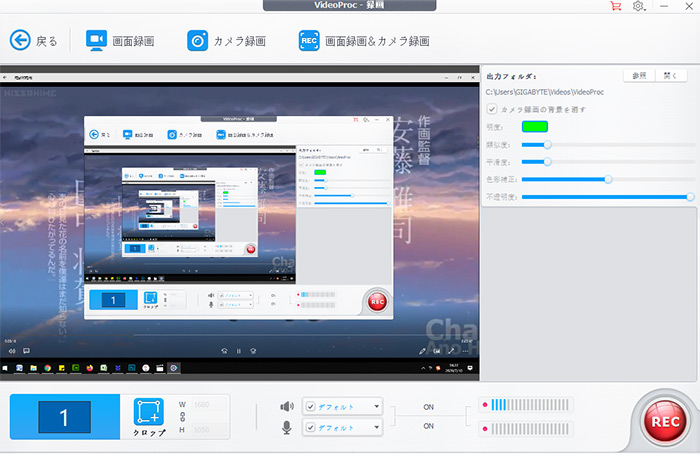Click Firefox icon in previewed desktop taskbar
Image resolution: width=700 pixels, height=454 pixels.
pos(90,368)
